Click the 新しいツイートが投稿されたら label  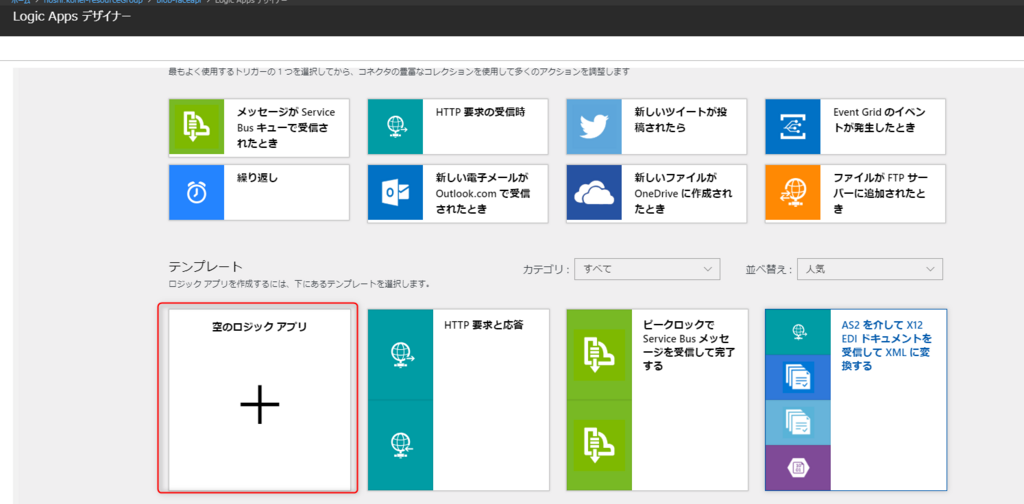pyautogui.click(x=680, y=120)
